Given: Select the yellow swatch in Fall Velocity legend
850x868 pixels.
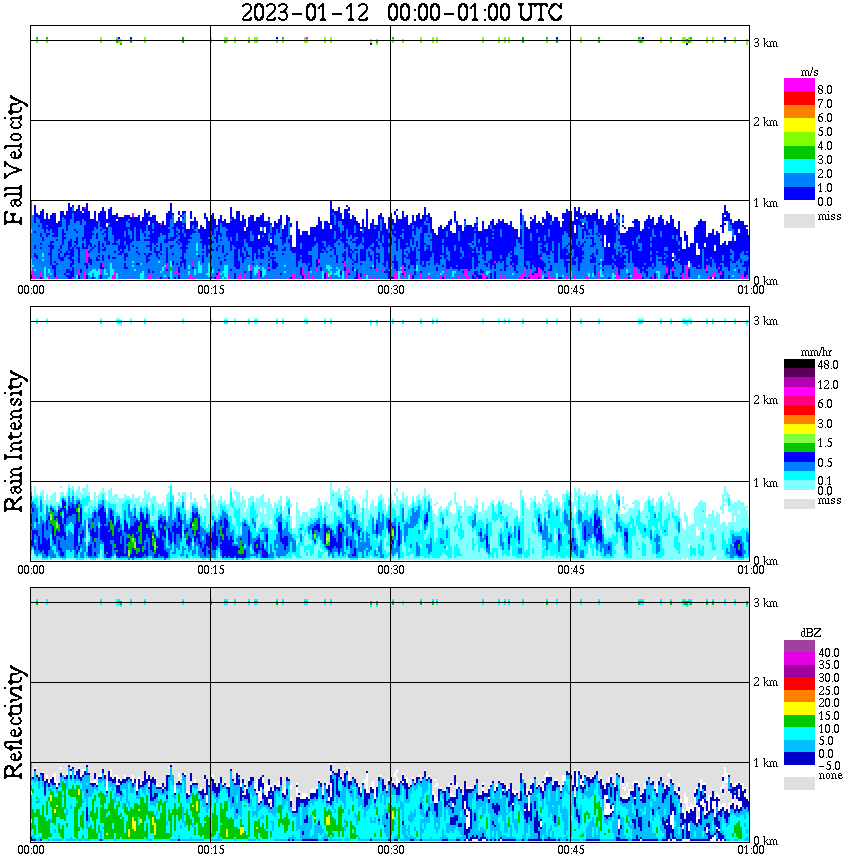Looking at the screenshot, I should click(x=799, y=125).
